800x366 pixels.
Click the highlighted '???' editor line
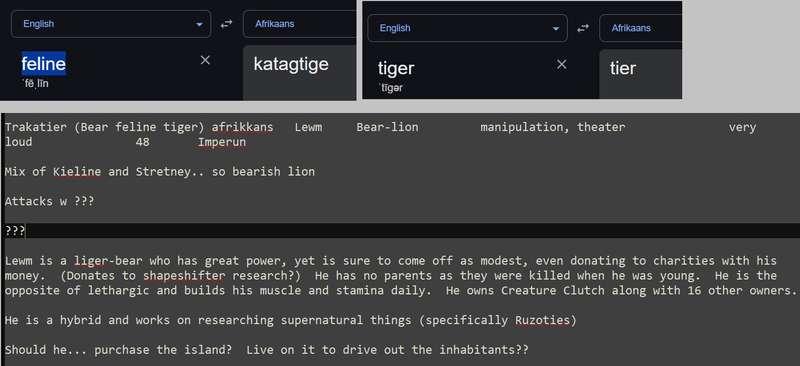coord(400,231)
